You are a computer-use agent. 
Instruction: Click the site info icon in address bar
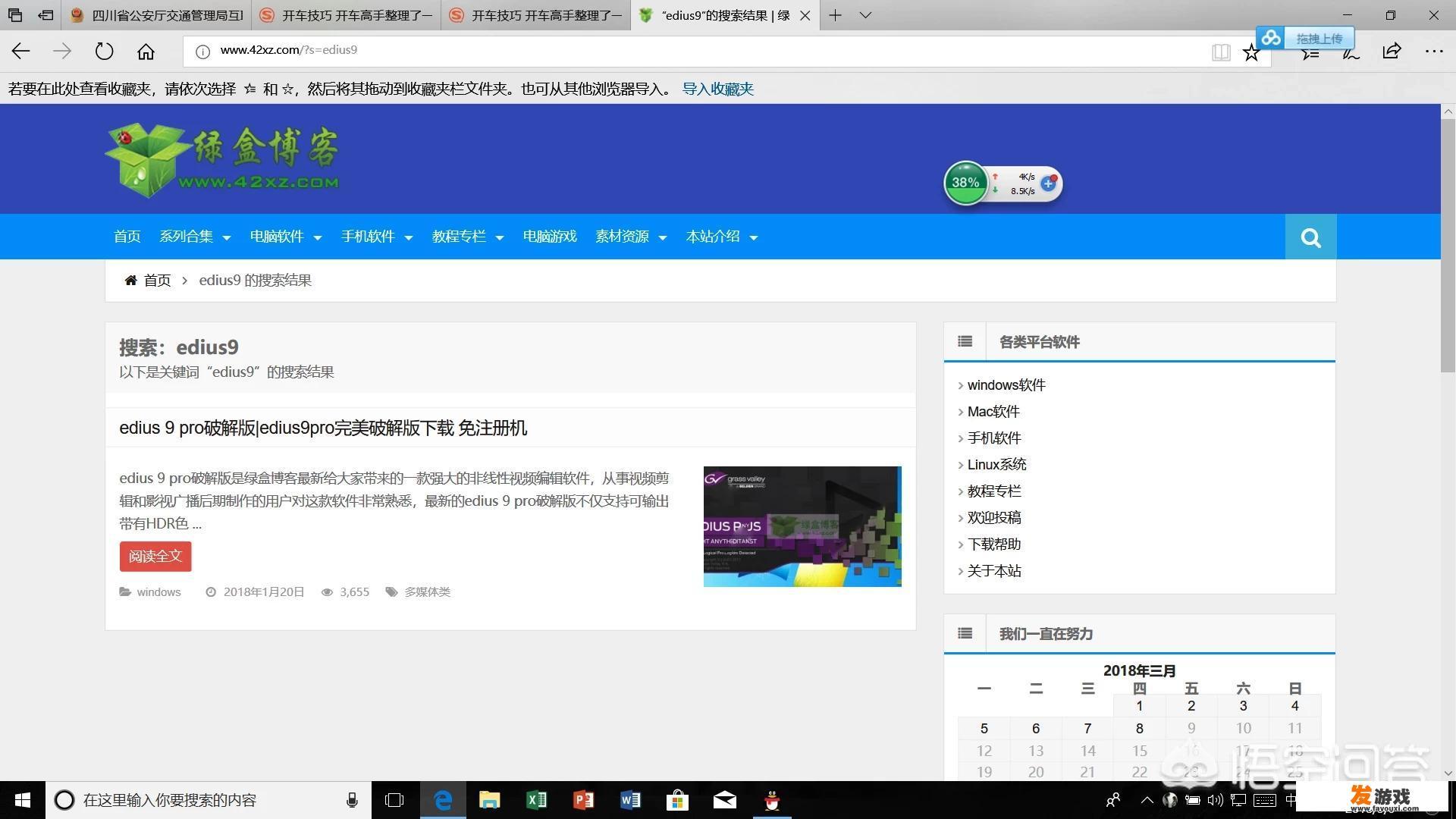[x=202, y=51]
